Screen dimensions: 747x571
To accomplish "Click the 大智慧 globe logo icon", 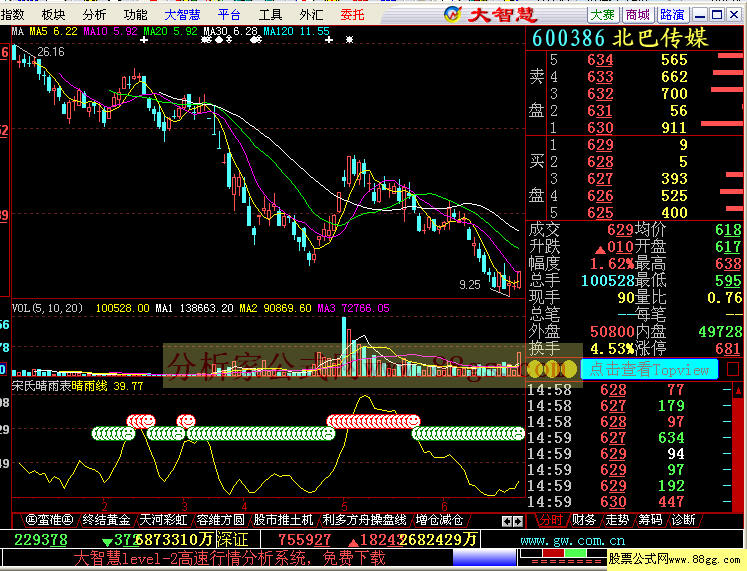I will click(x=453, y=14).
